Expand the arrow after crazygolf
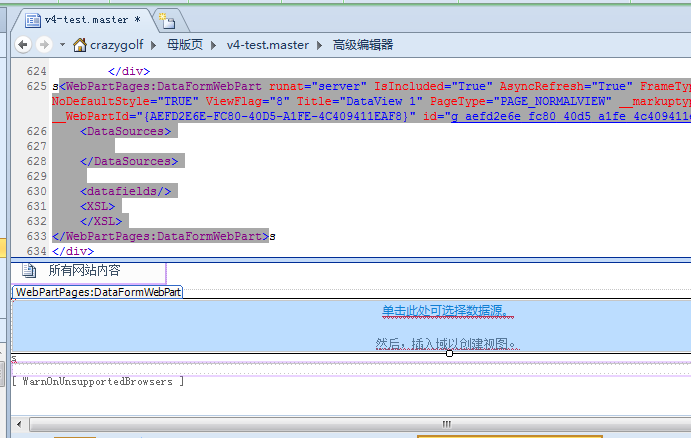Image resolution: width=691 pixels, height=438 pixels. (x=153, y=45)
